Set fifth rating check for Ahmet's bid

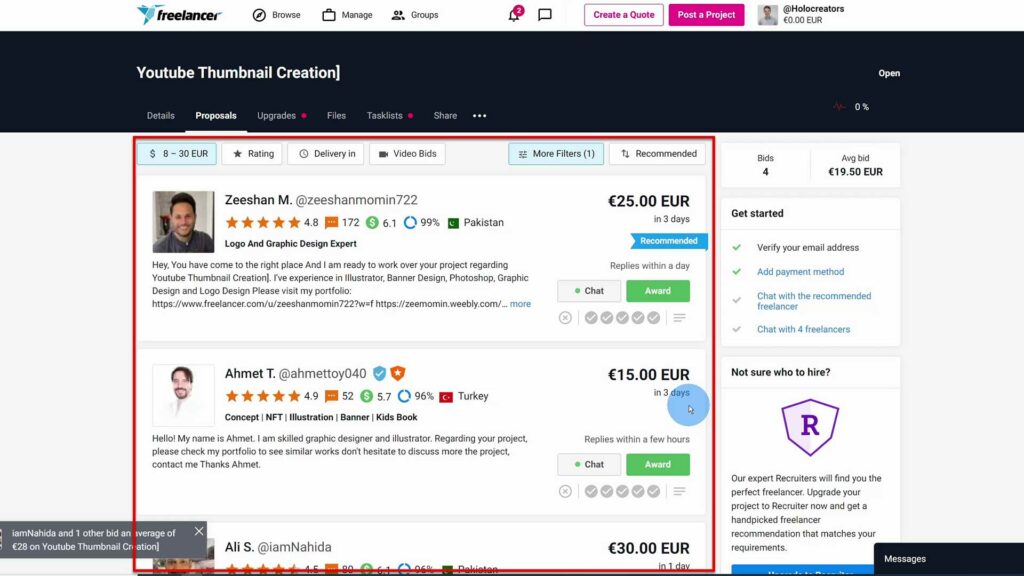654,491
